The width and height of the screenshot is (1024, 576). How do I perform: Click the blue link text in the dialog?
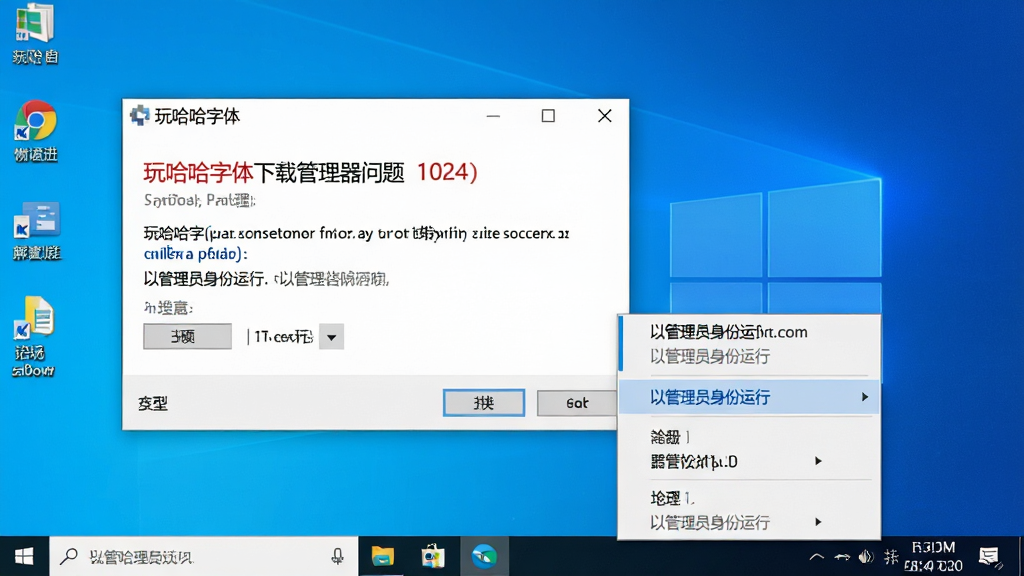coord(195,253)
